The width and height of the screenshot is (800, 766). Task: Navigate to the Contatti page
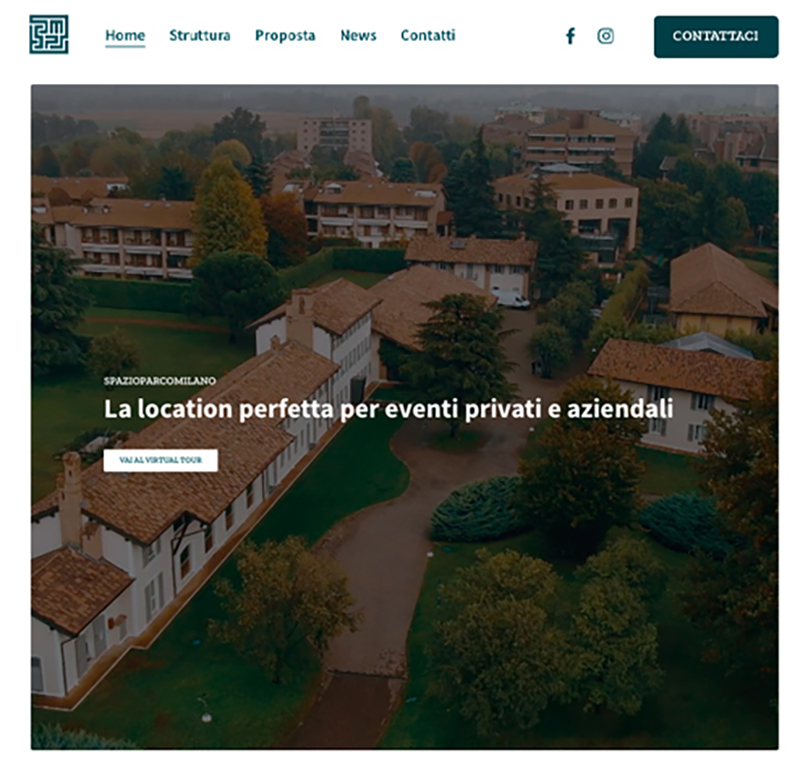pos(428,35)
